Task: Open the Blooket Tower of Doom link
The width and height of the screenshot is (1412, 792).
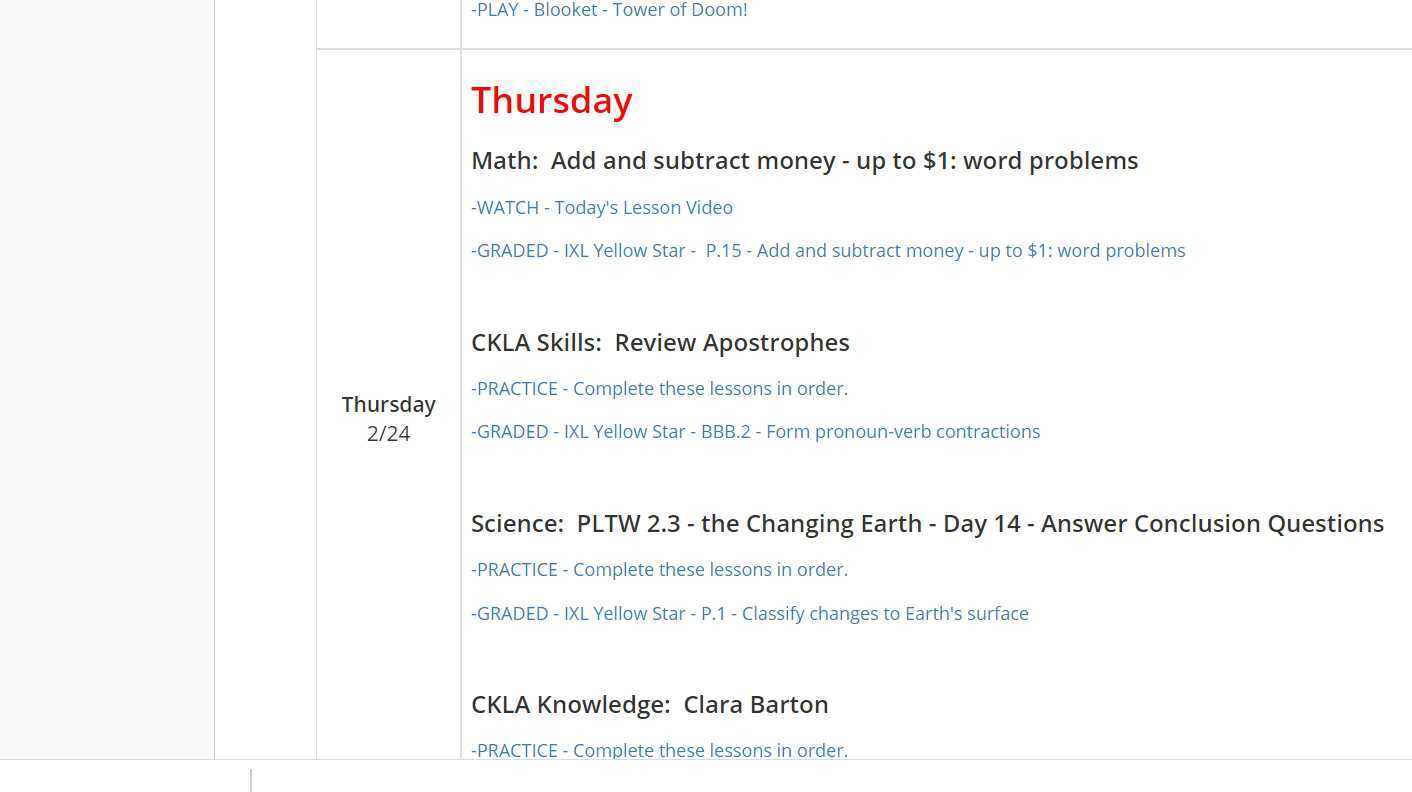Action: 609,10
